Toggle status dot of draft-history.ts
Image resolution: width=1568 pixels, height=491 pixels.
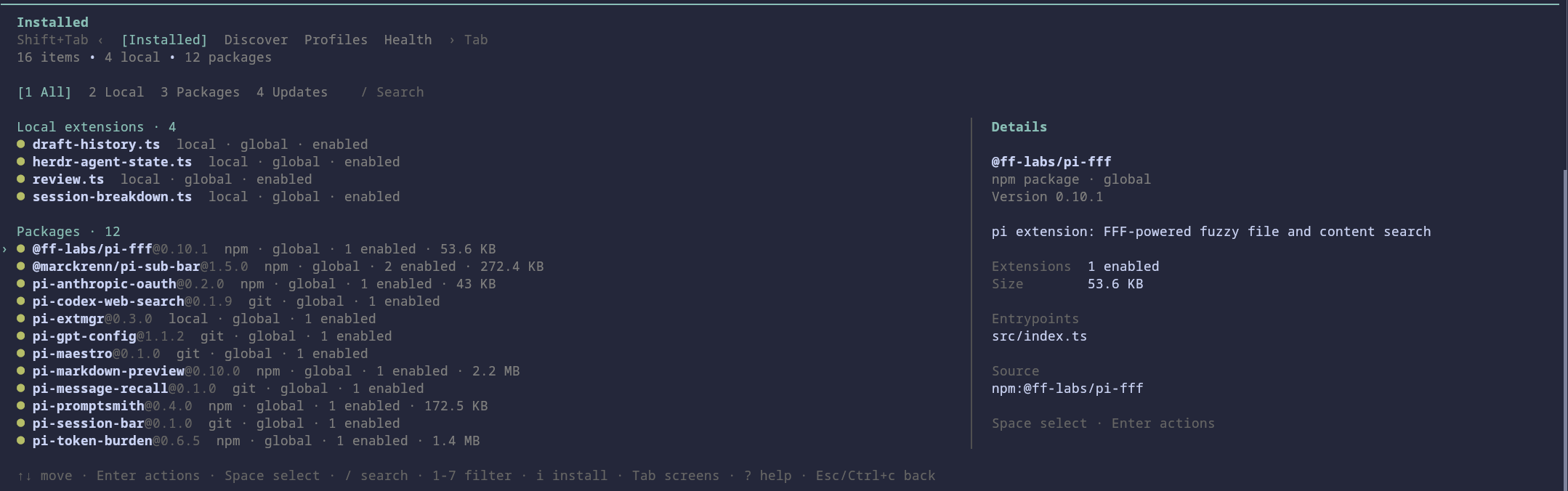[21, 145]
